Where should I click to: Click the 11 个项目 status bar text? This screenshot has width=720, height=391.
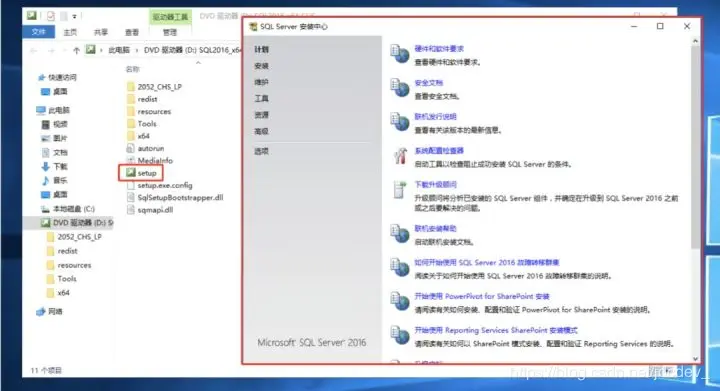click(46, 370)
